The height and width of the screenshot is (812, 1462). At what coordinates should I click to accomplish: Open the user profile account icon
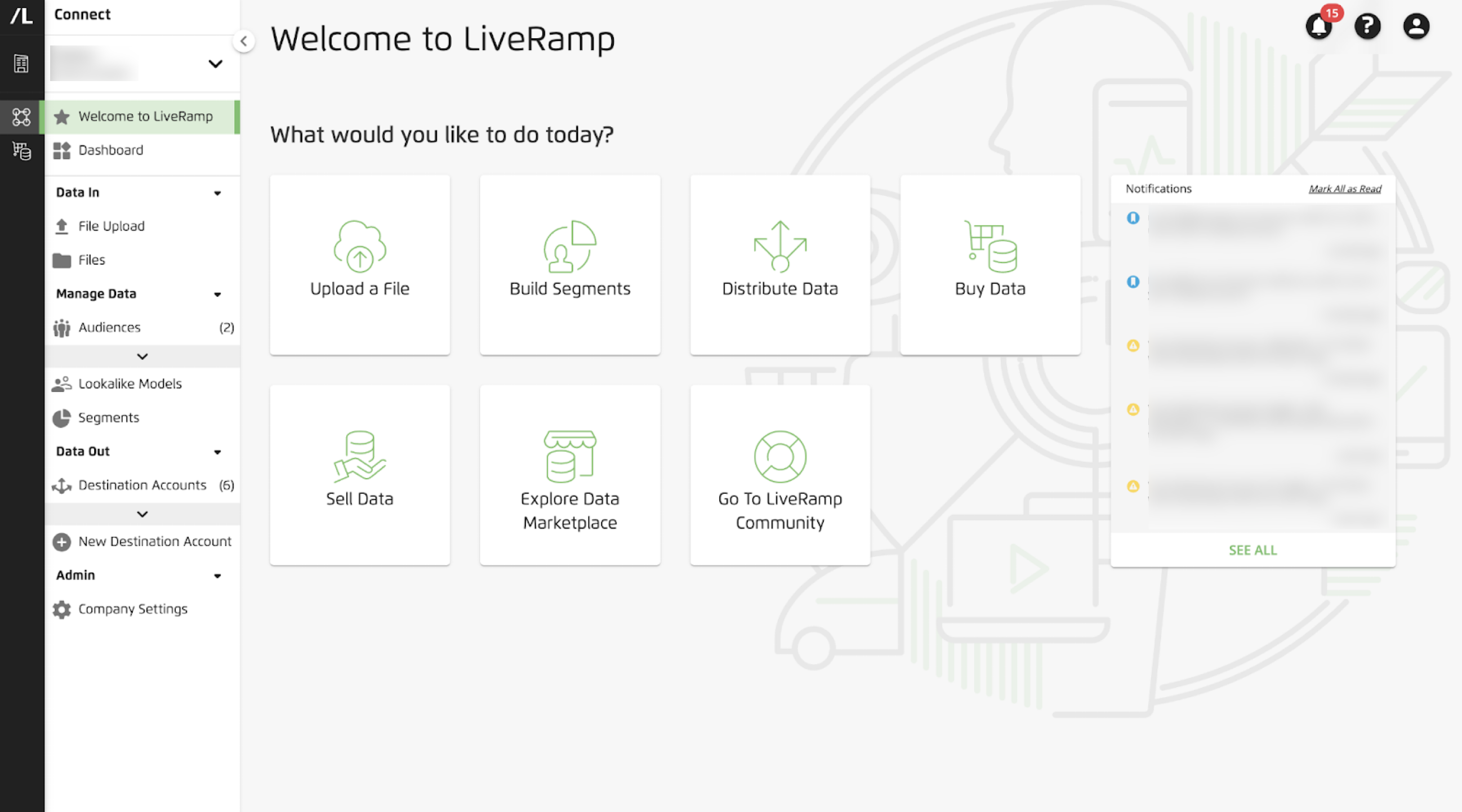point(1416,26)
